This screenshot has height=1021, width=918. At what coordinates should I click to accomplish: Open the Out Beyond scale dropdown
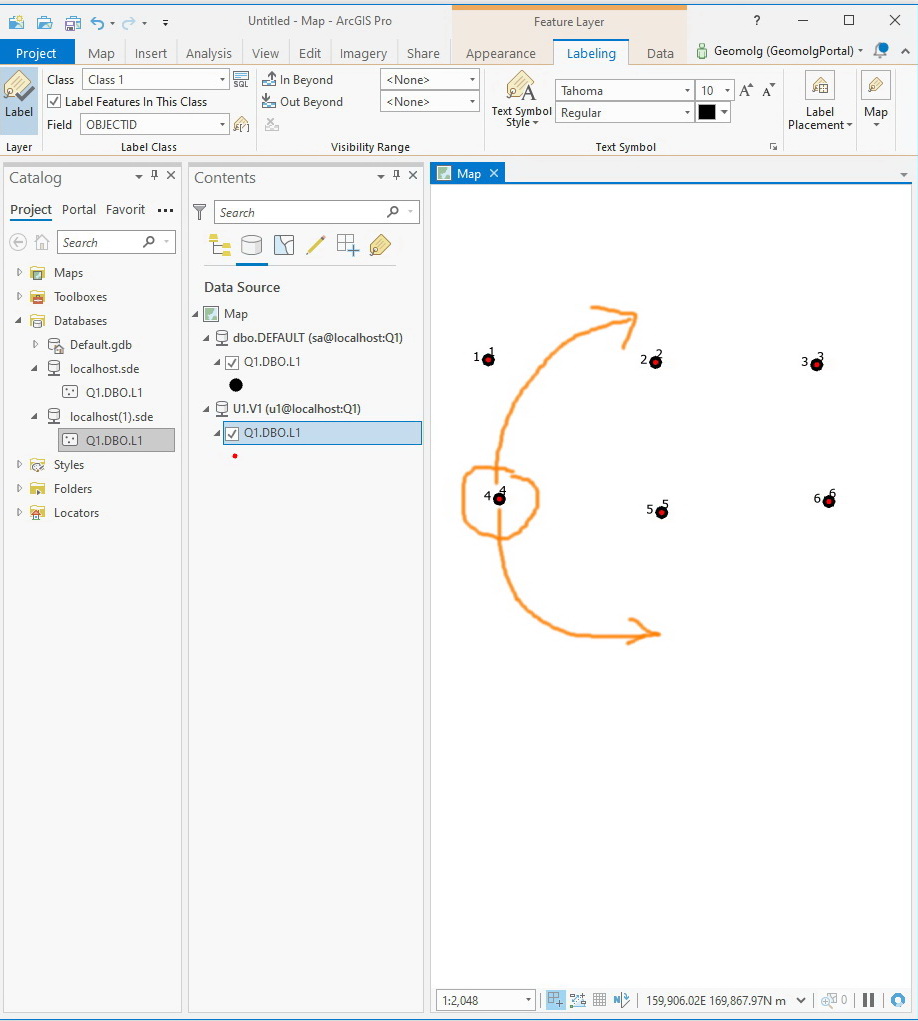pyautogui.click(x=472, y=102)
